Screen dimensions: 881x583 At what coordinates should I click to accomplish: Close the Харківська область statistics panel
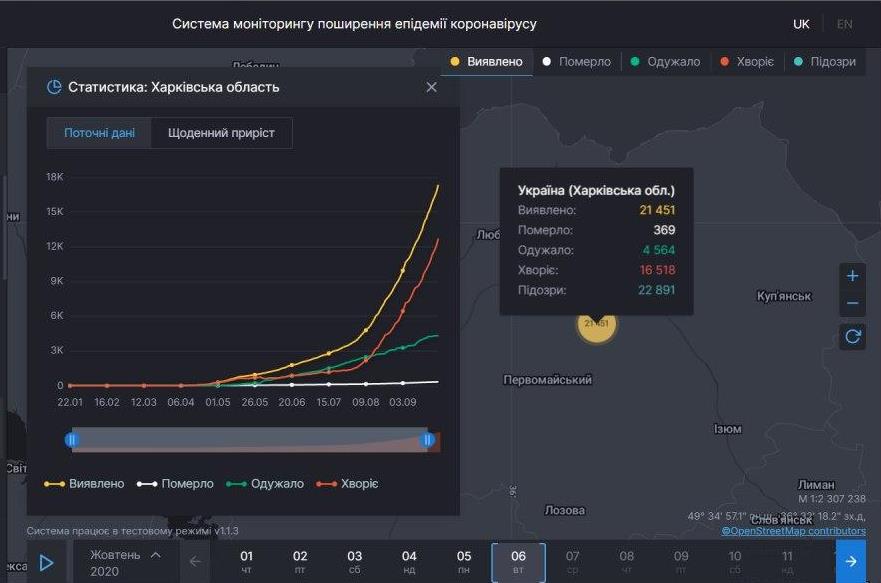tap(431, 87)
